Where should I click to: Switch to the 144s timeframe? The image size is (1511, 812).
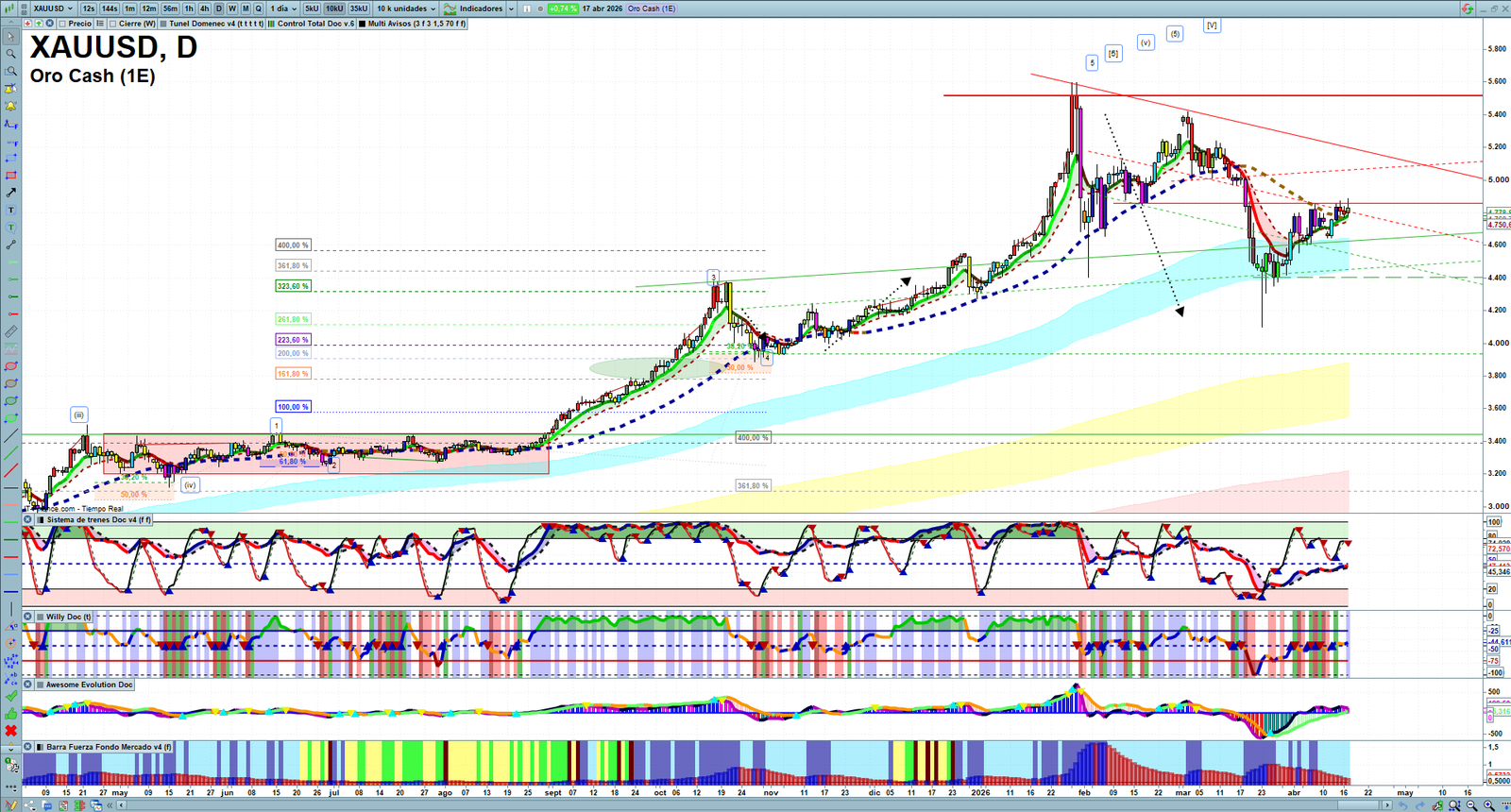pyautogui.click(x=110, y=8)
